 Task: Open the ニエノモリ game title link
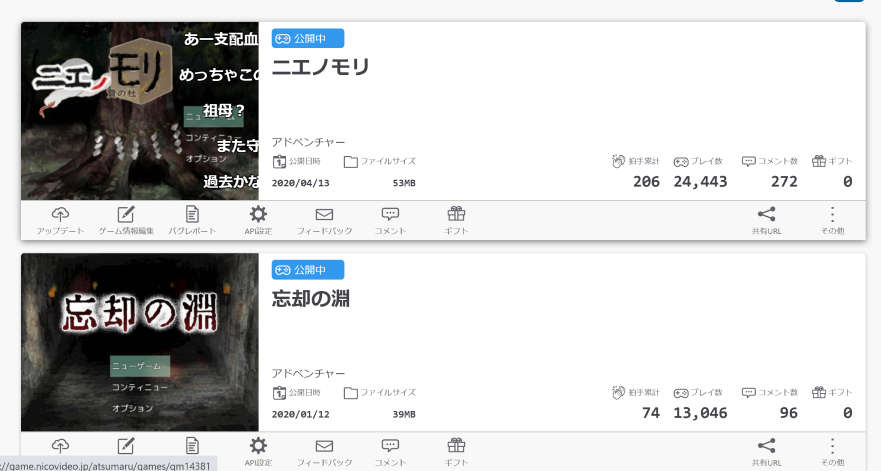(x=320, y=67)
